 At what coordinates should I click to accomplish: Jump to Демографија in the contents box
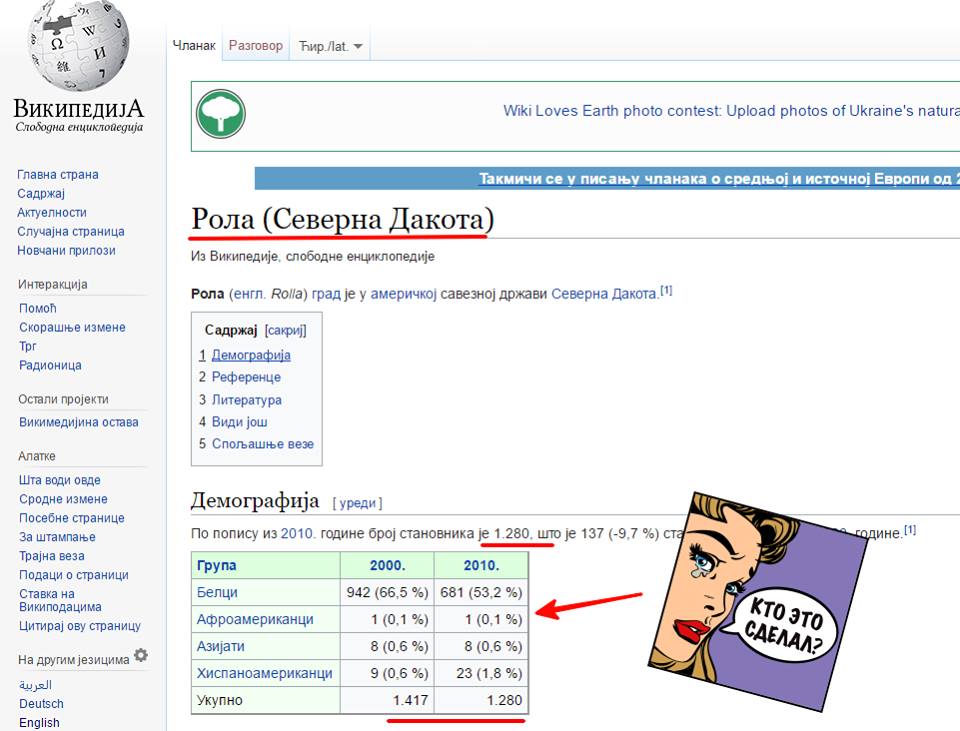[251, 355]
